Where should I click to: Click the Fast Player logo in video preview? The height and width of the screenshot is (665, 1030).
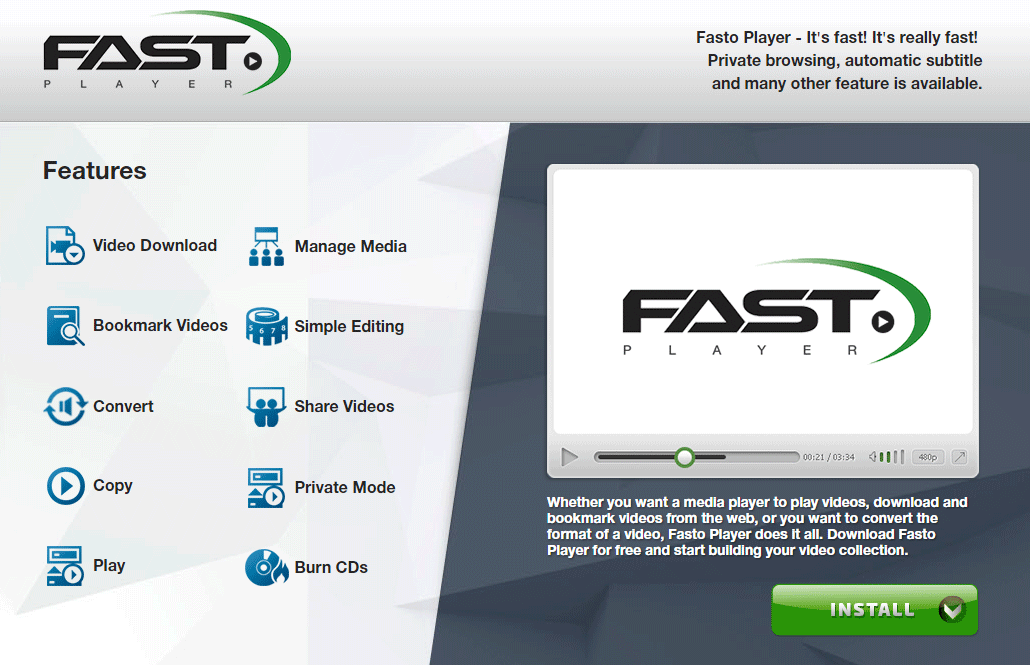[x=776, y=311]
